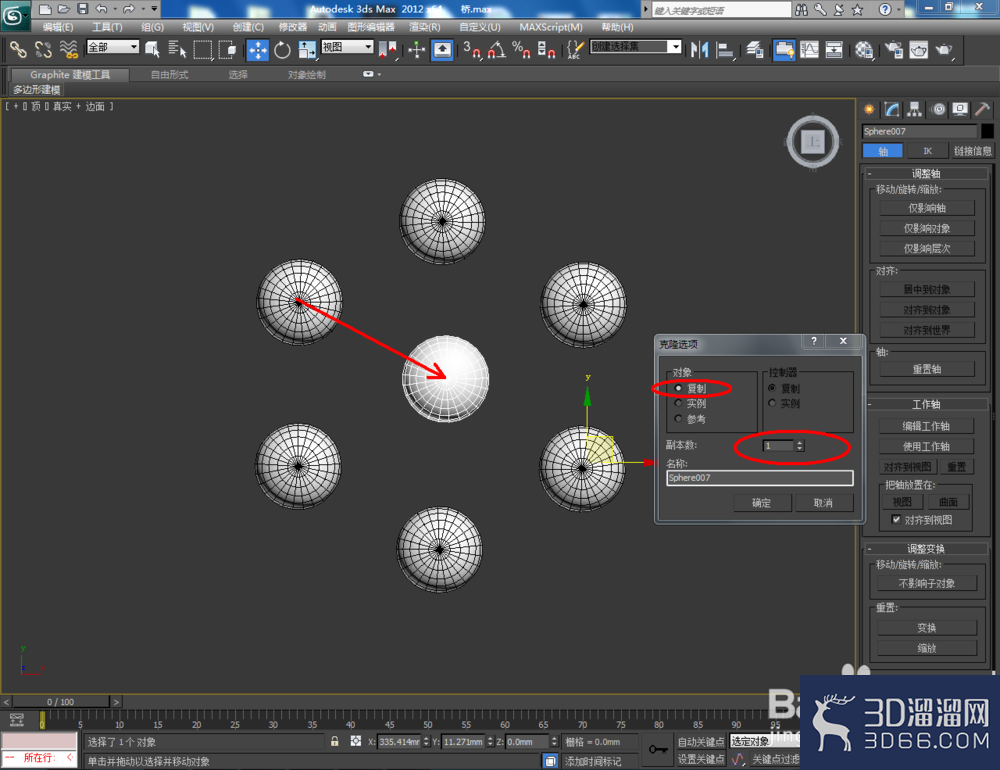Open the Tools menu
Viewport: 1000px width, 770px height.
pyautogui.click(x=107, y=27)
